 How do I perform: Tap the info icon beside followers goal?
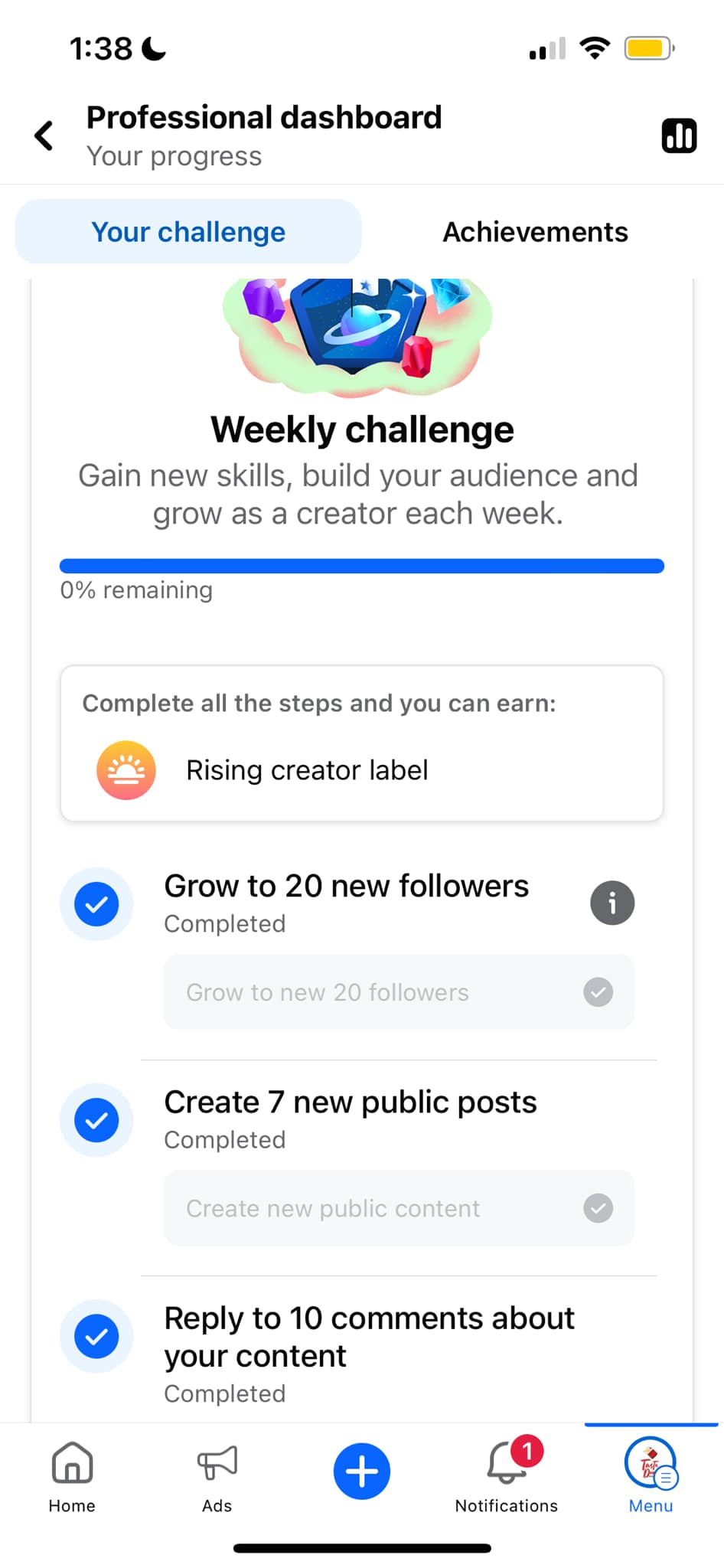click(x=611, y=903)
